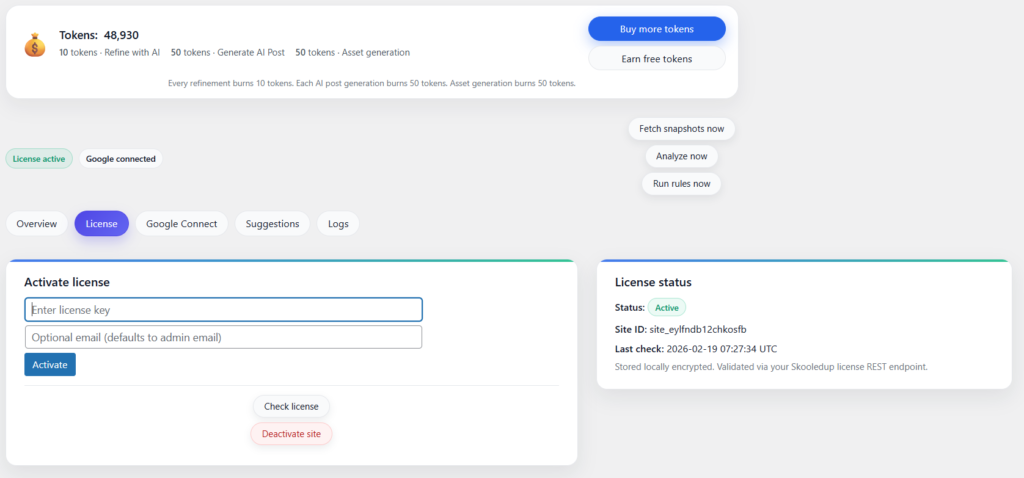Trigger Fetch snapshots now
Image resolution: width=1024 pixels, height=478 pixels.
tap(681, 129)
